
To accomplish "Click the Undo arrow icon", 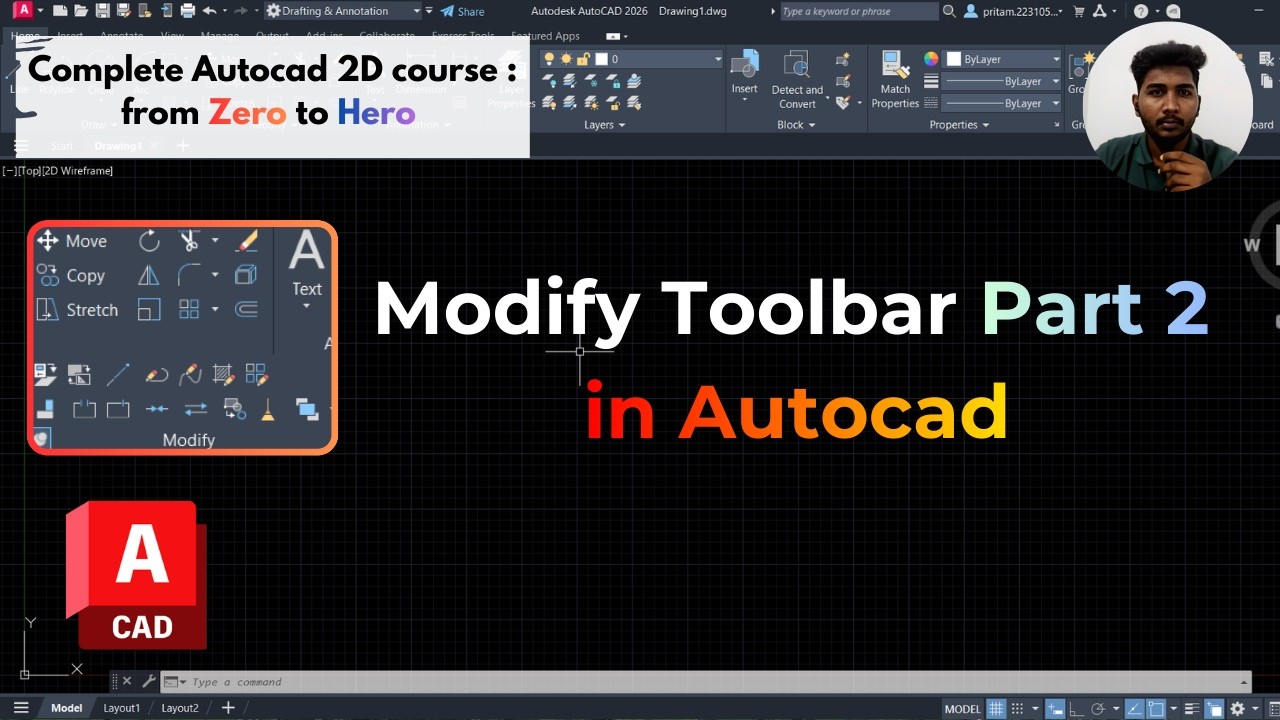I will click(209, 11).
